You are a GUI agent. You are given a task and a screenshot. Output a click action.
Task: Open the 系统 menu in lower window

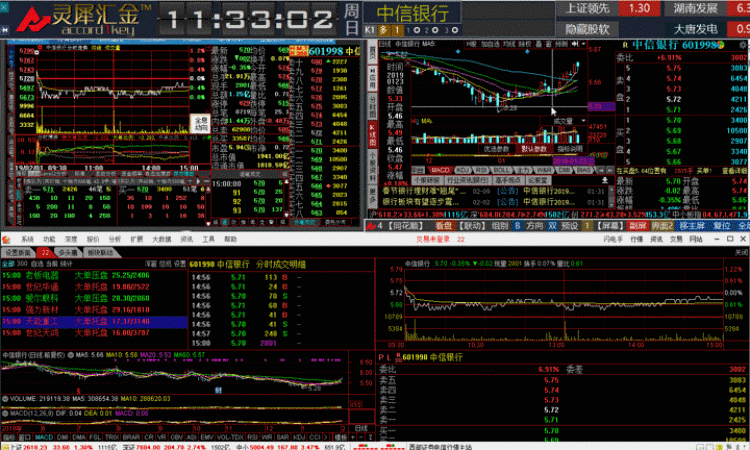click(x=27, y=239)
